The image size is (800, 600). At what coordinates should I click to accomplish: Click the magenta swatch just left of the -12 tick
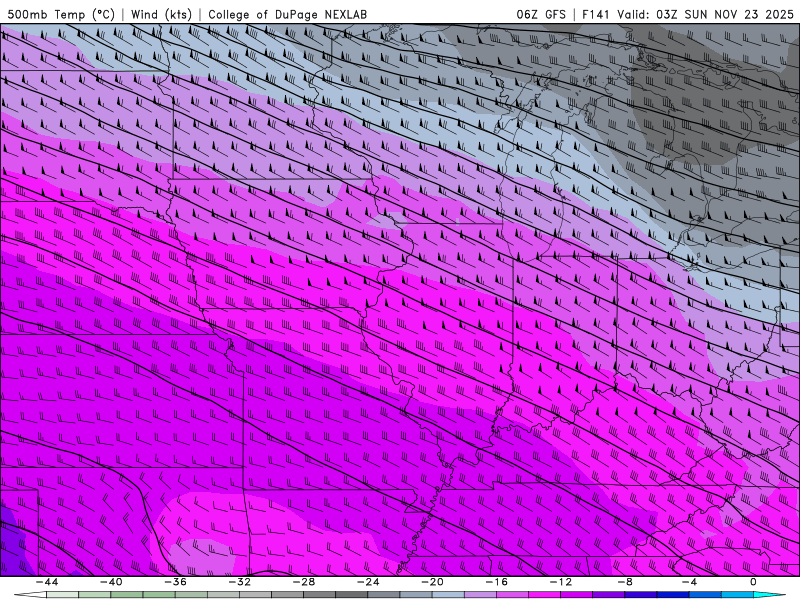click(544, 595)
